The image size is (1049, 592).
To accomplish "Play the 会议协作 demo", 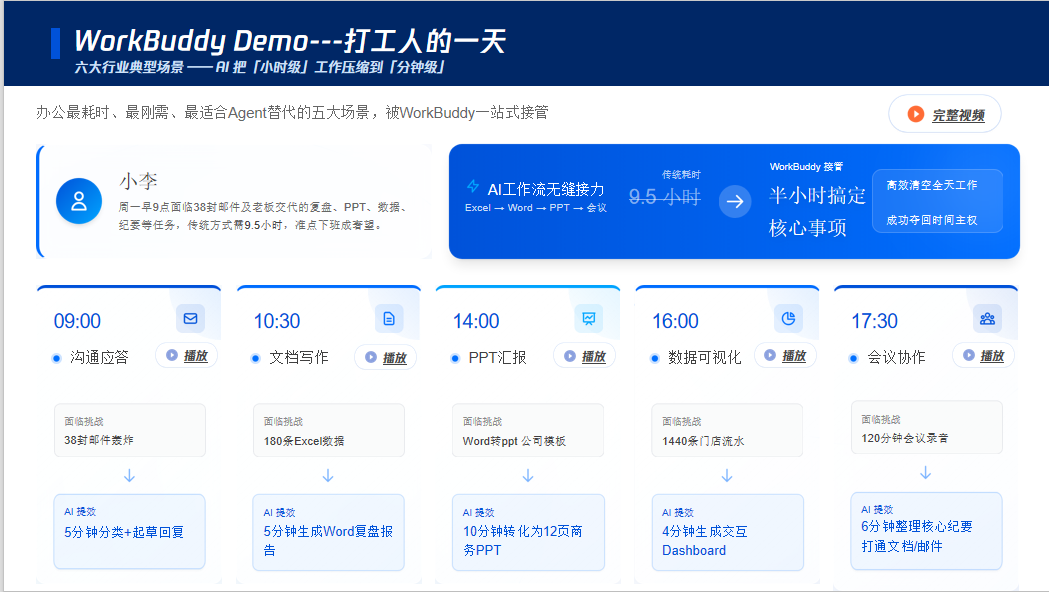I will (x=983, y=355).
